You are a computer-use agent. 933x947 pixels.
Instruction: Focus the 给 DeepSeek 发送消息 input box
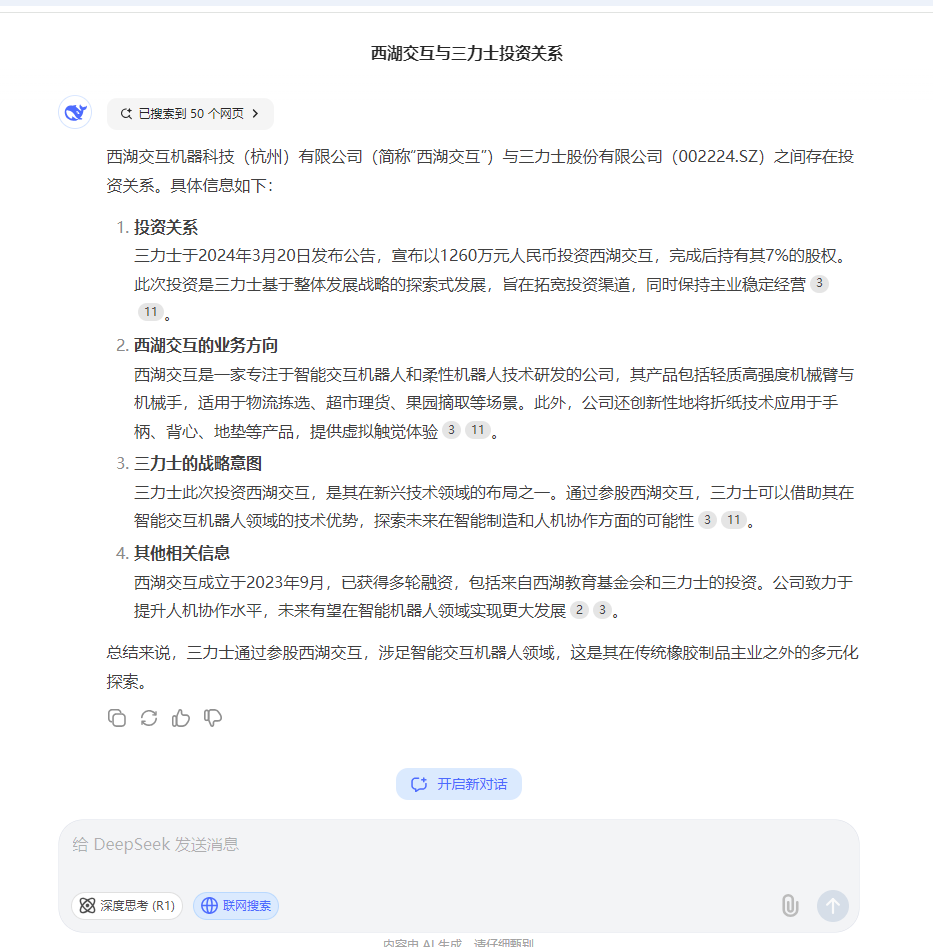point(459,844)
